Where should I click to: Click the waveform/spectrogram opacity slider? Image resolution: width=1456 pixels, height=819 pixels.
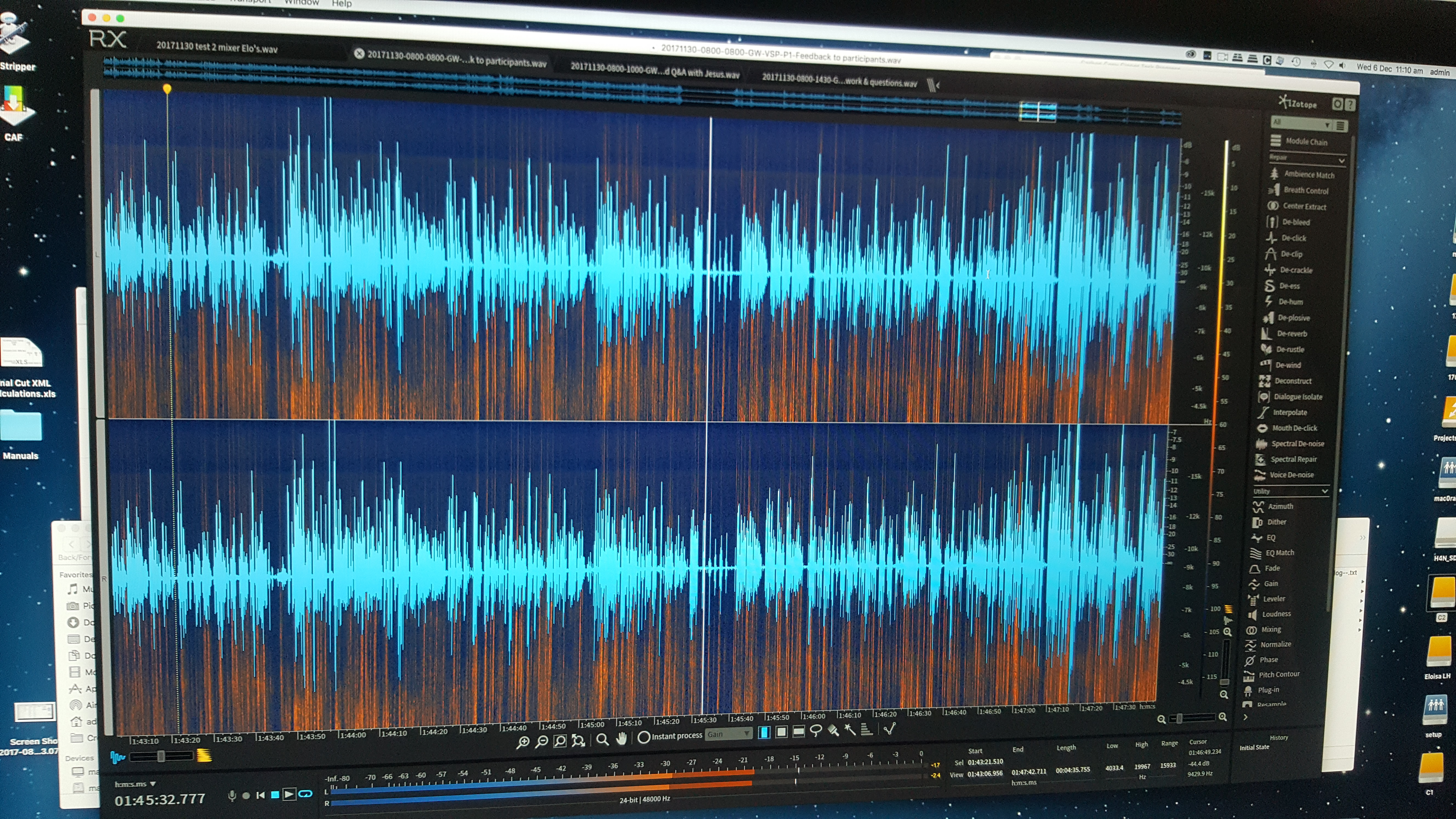(x=161, y=756)
